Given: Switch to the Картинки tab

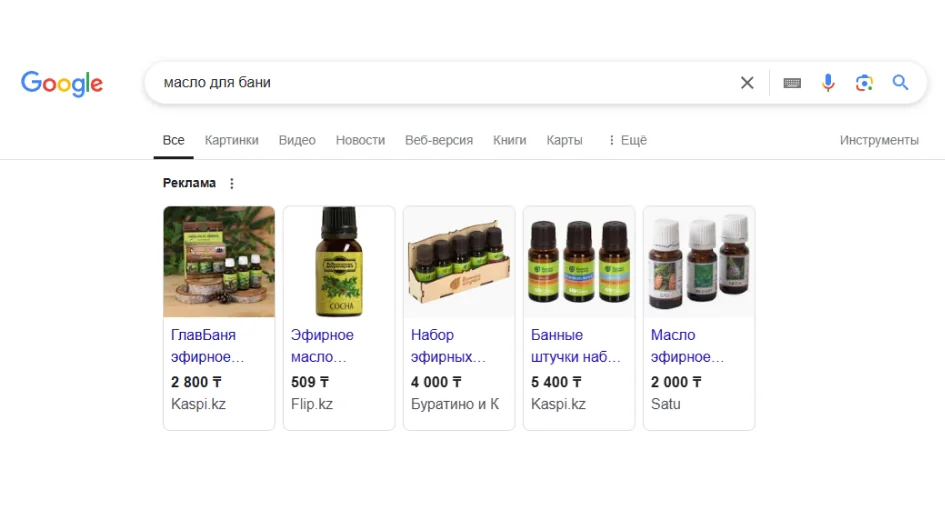Looking at the screenshot, I should coord(231,140).
